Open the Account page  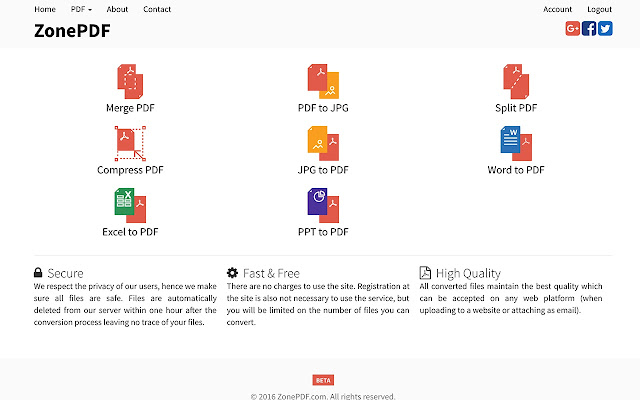point(558,9)
